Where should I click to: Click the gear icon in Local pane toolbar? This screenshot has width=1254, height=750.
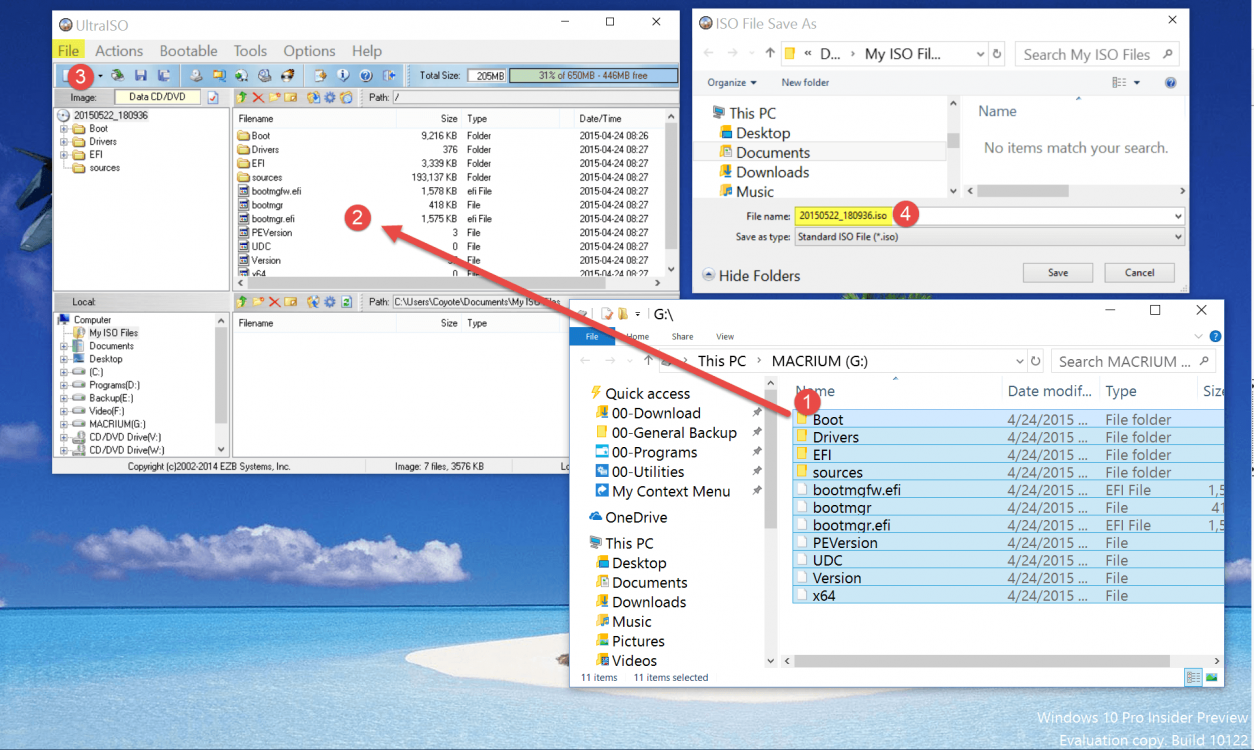click(x=329, y=301)
